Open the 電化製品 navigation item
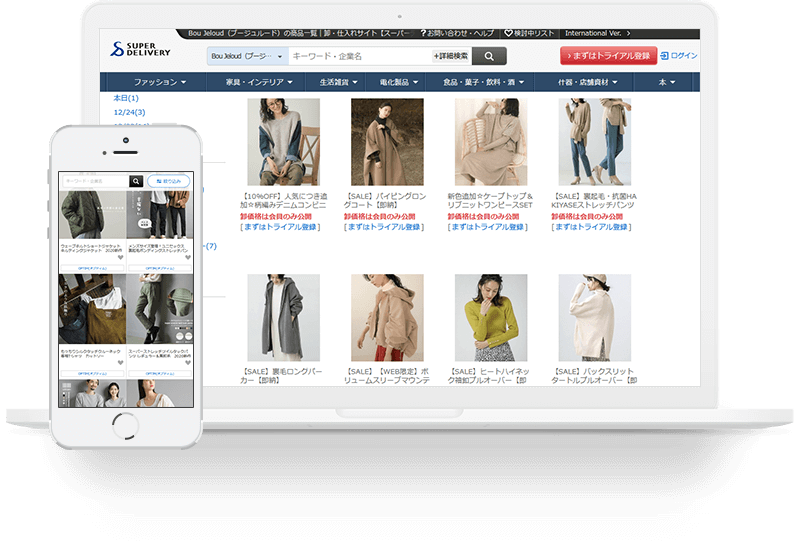Screen dimensions: 800x541 (x=399, y=82)
